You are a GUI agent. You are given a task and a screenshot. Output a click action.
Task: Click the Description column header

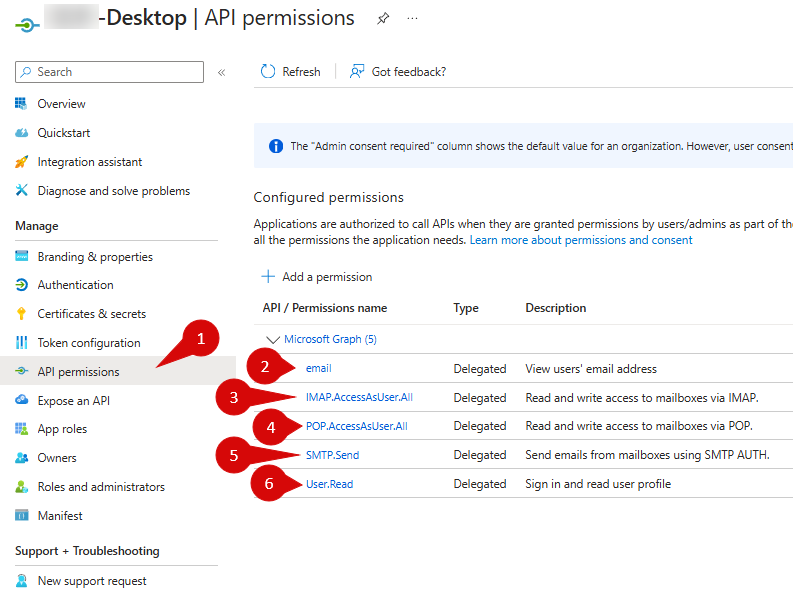click(x=556, y=308)
